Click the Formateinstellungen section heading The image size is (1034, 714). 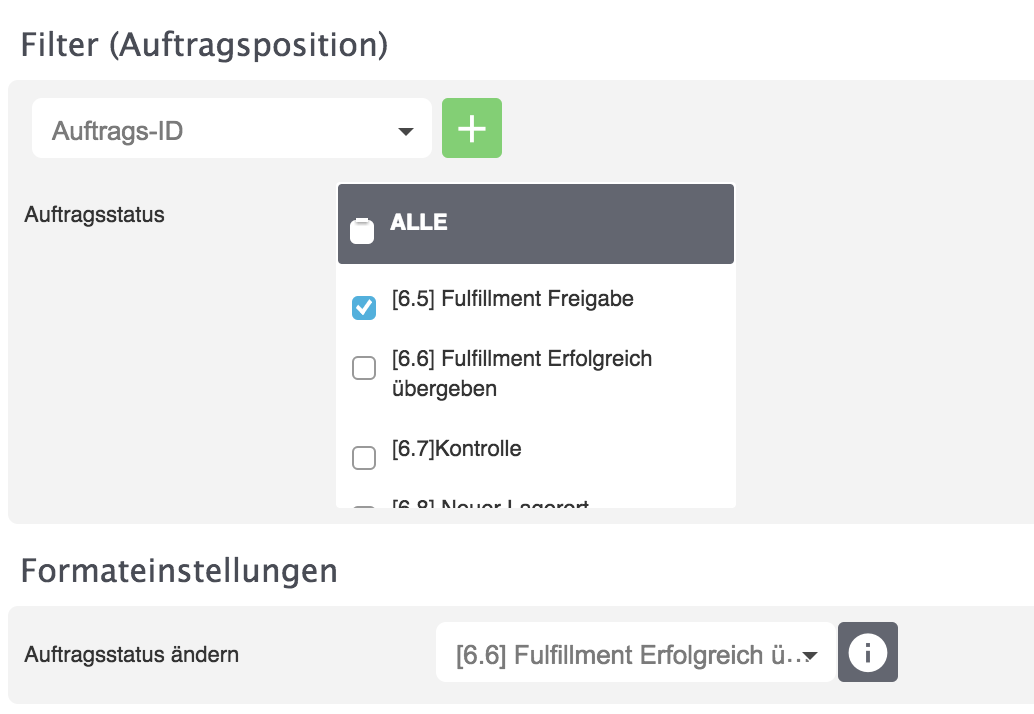point(179,571)
